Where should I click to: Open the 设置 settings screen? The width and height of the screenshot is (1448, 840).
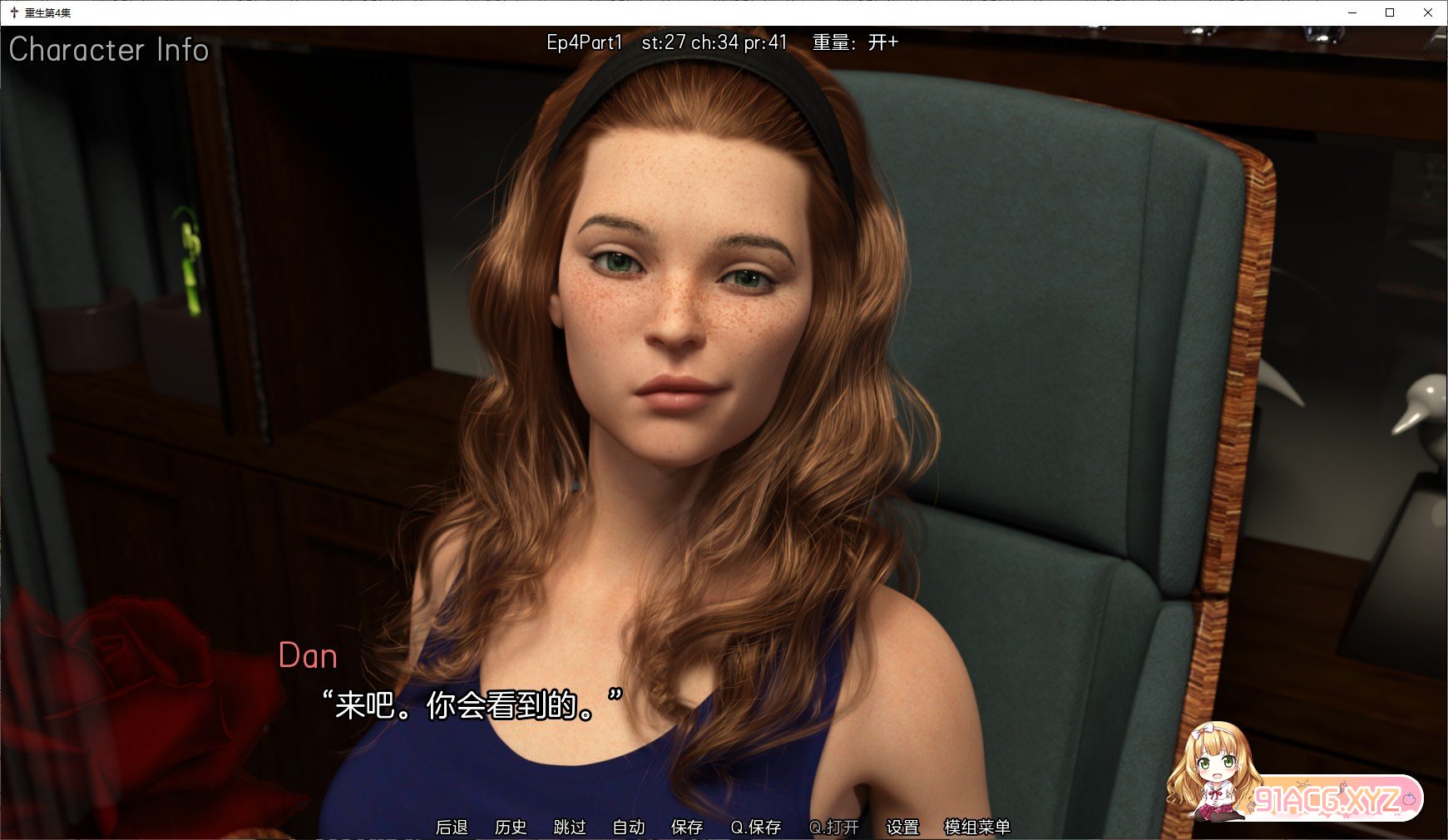click(903, 828)
